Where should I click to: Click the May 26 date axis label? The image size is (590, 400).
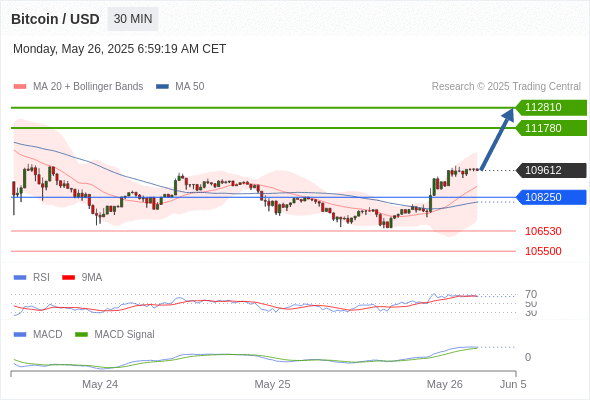(445, 384)
